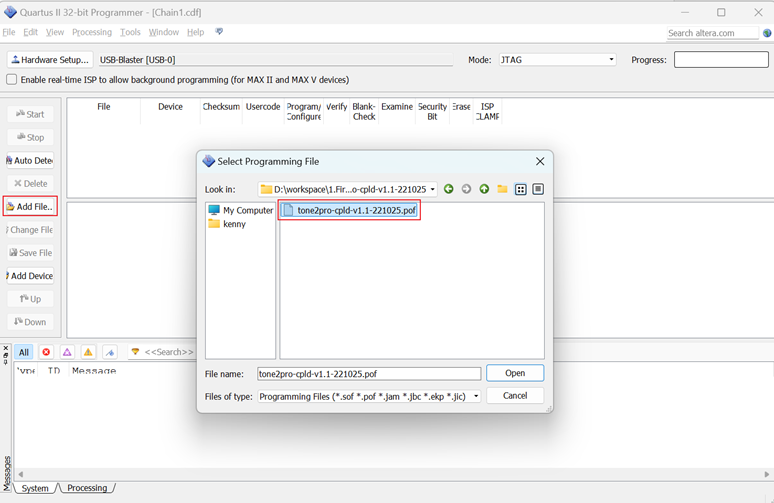Open the File menu
Screen dimensions: 774x503
(x=8, y=32)
